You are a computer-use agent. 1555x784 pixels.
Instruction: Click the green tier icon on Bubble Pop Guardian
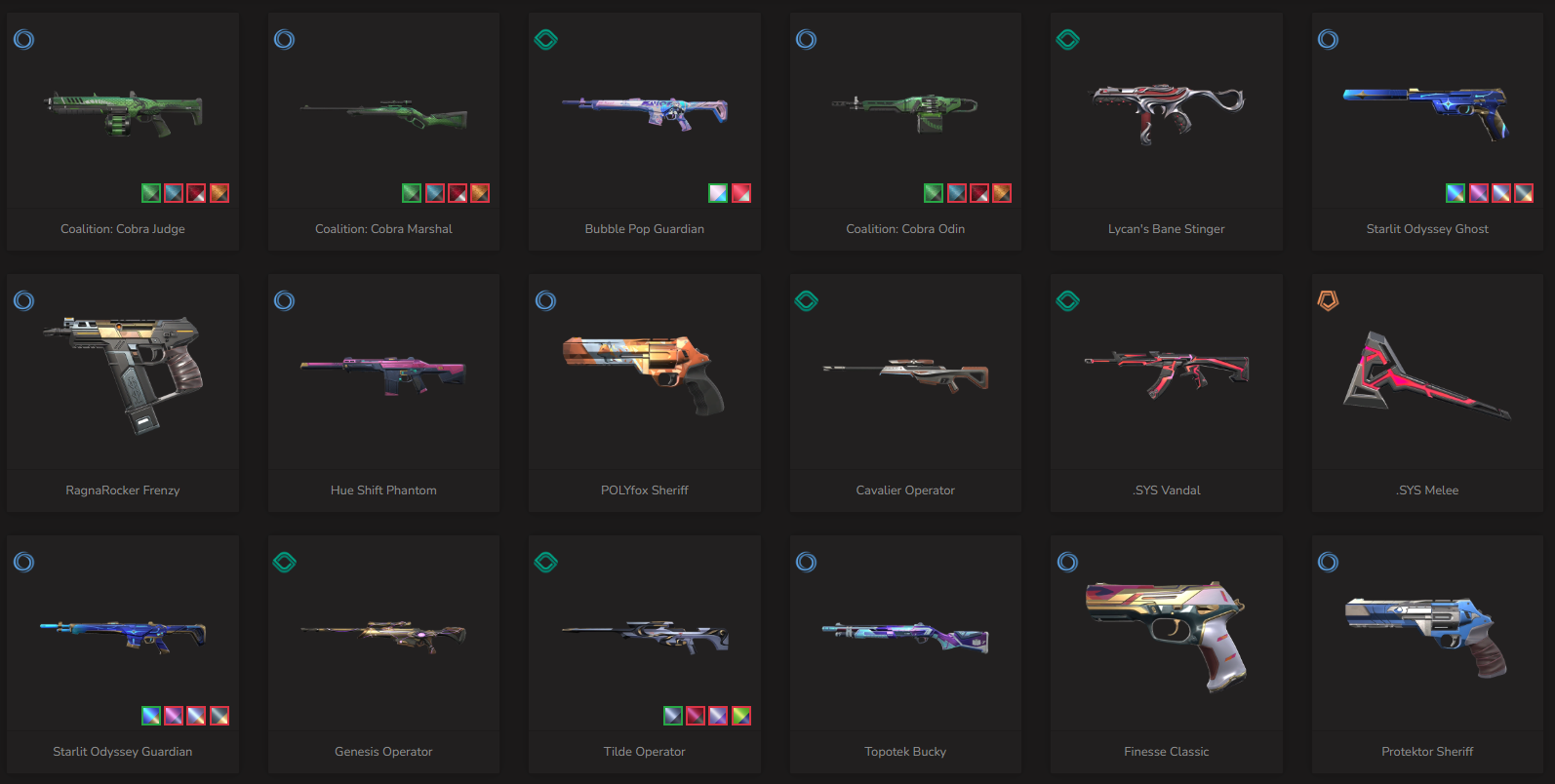(x=546, y=40)
